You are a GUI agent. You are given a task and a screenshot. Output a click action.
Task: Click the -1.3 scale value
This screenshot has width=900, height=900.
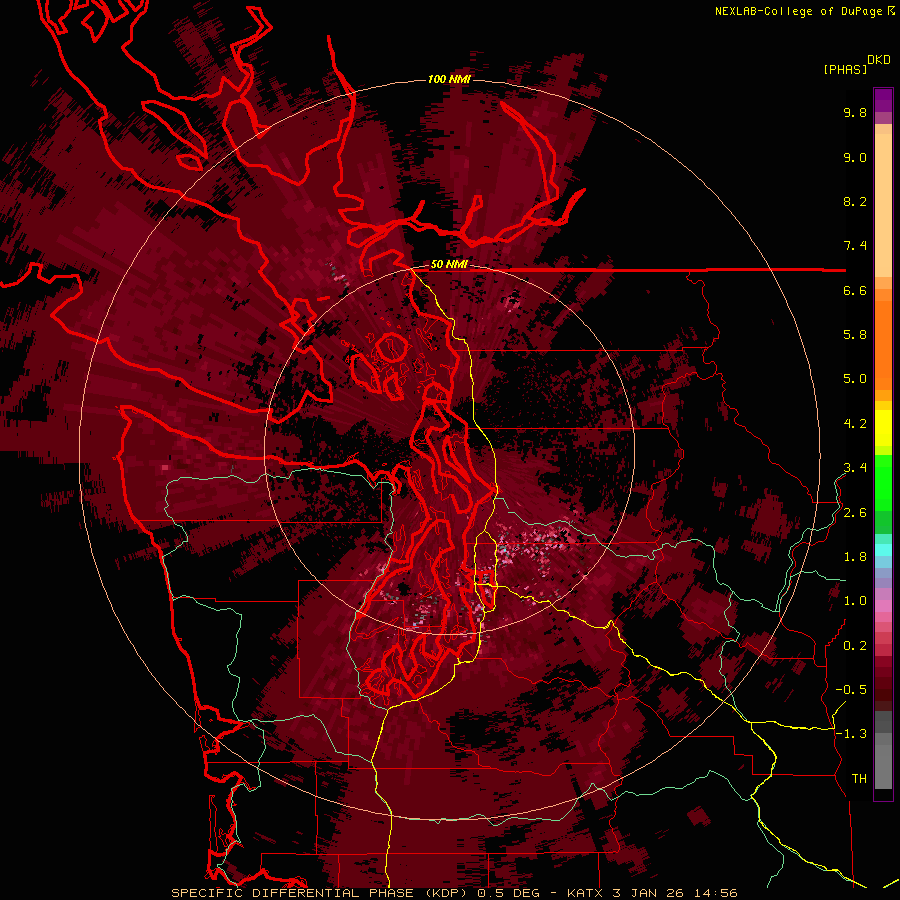click(851, 734)
